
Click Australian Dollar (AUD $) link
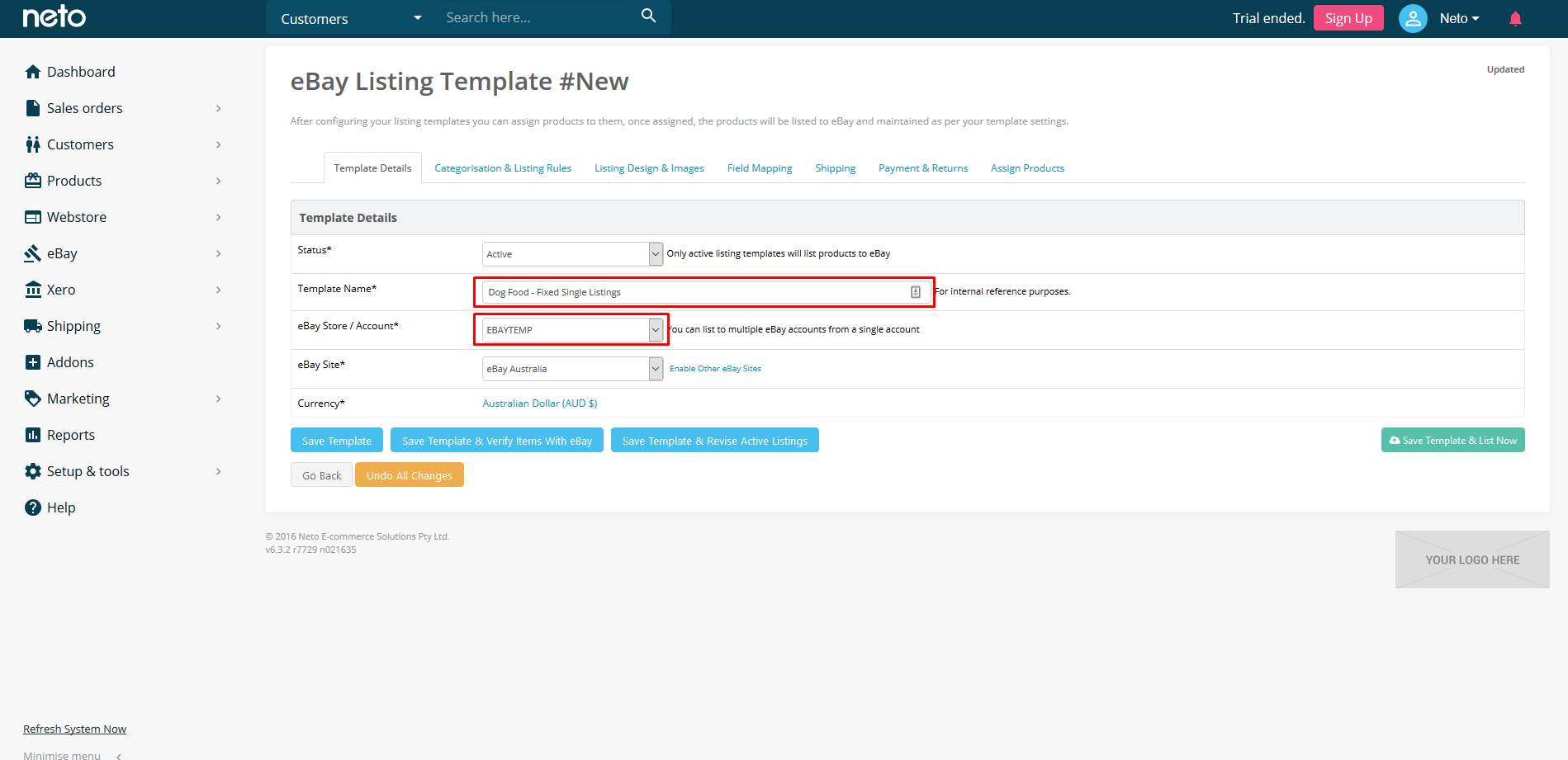click(540, 404)
